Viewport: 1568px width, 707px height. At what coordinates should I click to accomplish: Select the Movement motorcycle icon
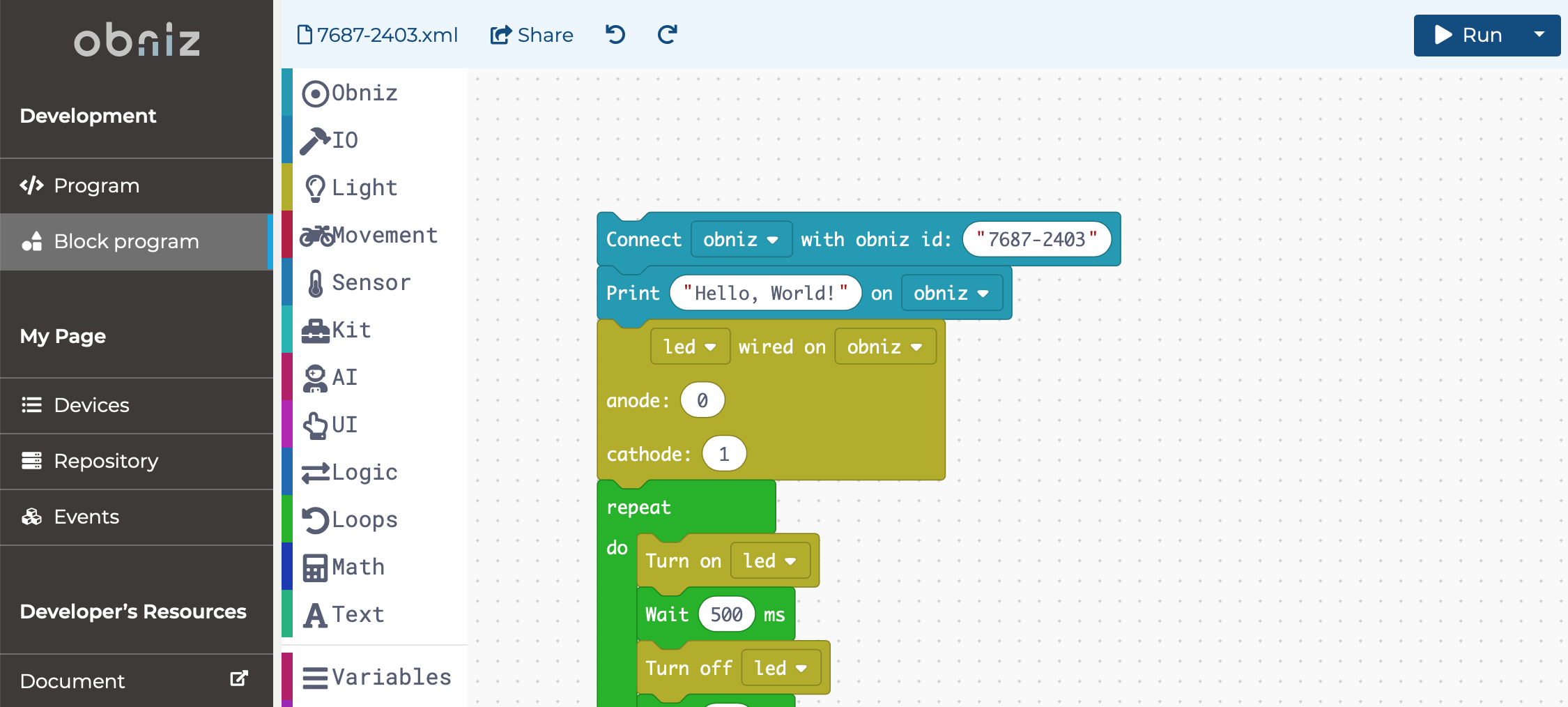click(x=317, y=236)
